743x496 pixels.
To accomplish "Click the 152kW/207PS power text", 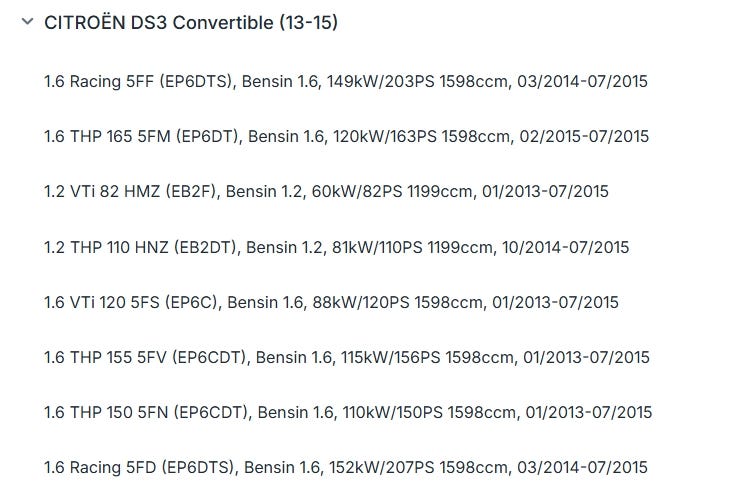I will point(381,468).
